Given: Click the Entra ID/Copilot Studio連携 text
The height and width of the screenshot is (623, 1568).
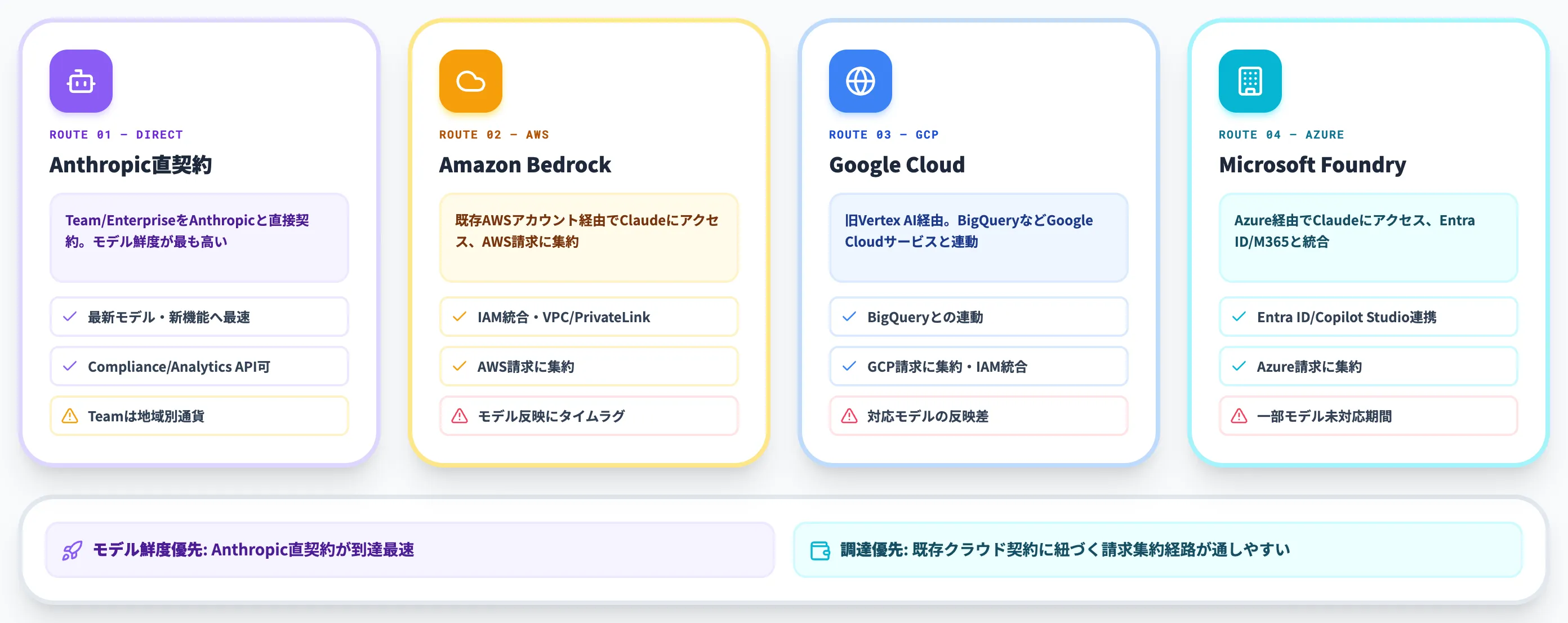Looking at the screenshot, I should pyautogui.click(x=1347, y=317).
